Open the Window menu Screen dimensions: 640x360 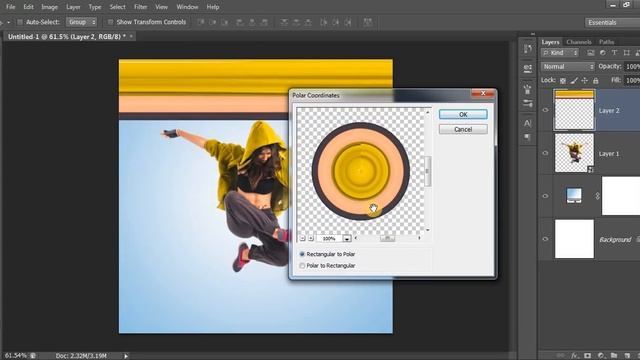187,7
